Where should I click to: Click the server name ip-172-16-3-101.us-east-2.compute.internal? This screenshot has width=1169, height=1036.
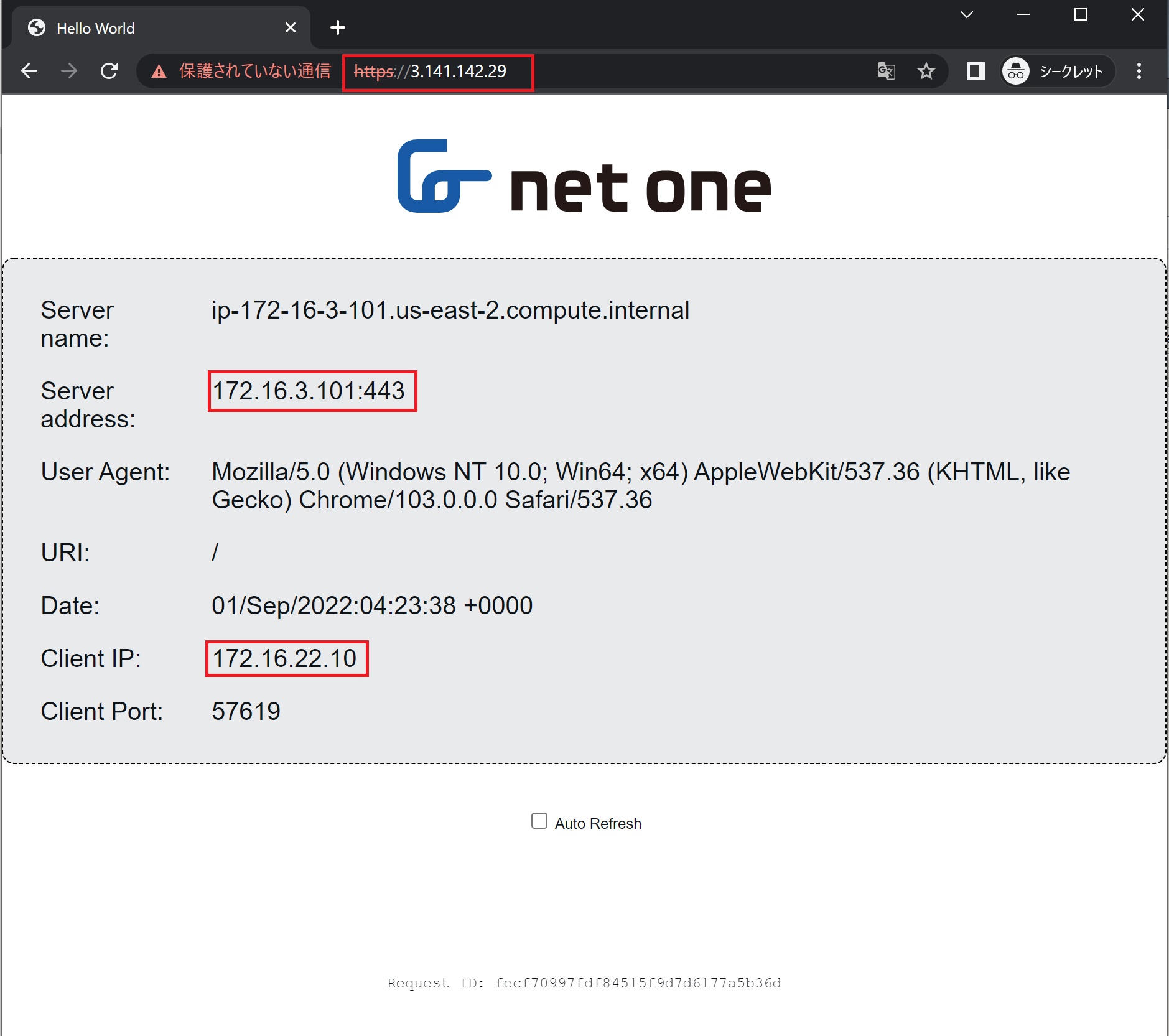pyautogui.click(x=450, y=310)
